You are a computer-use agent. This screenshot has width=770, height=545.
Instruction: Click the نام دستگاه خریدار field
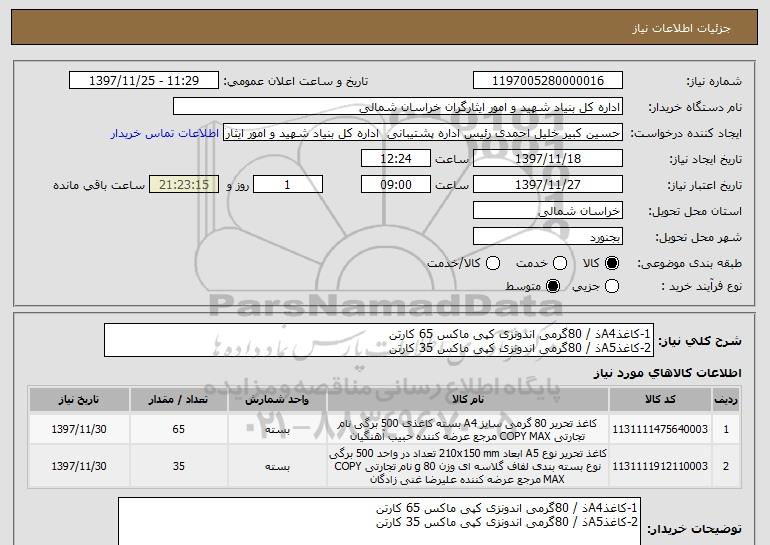[x=398, y=107]
